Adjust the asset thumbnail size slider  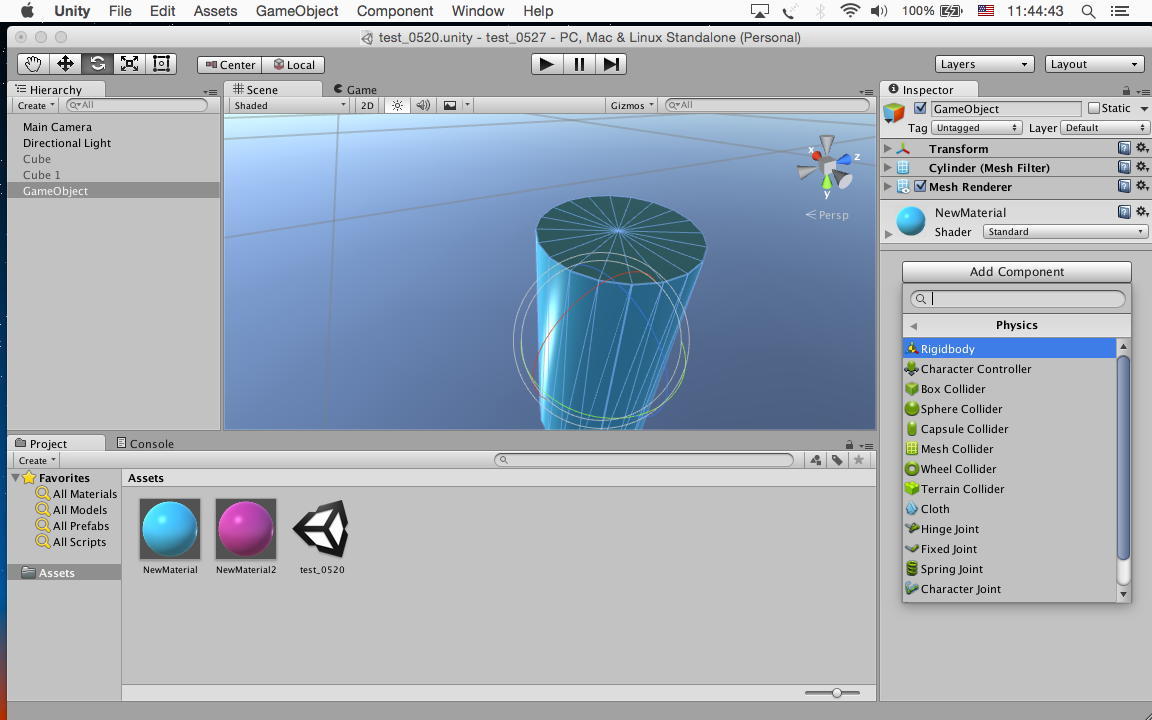[x=837, y=692]
